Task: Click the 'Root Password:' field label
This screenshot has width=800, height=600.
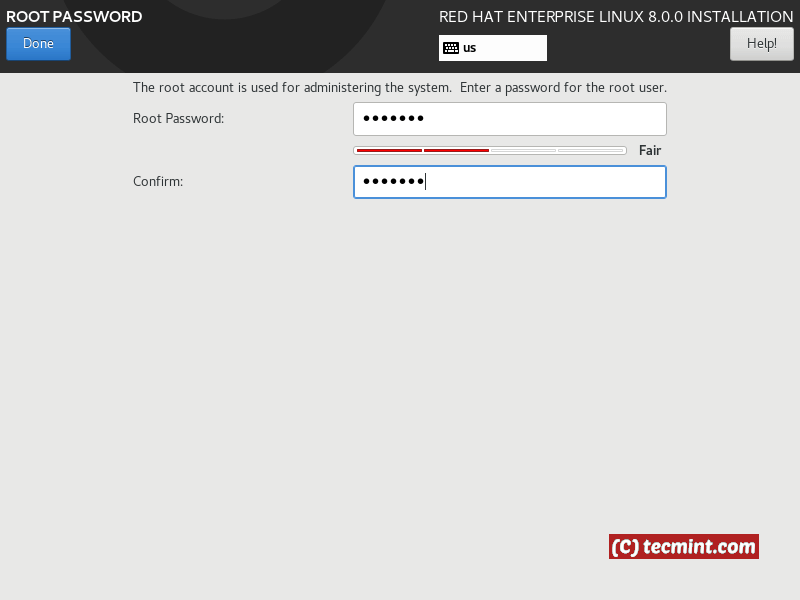Action: point(178,119)
